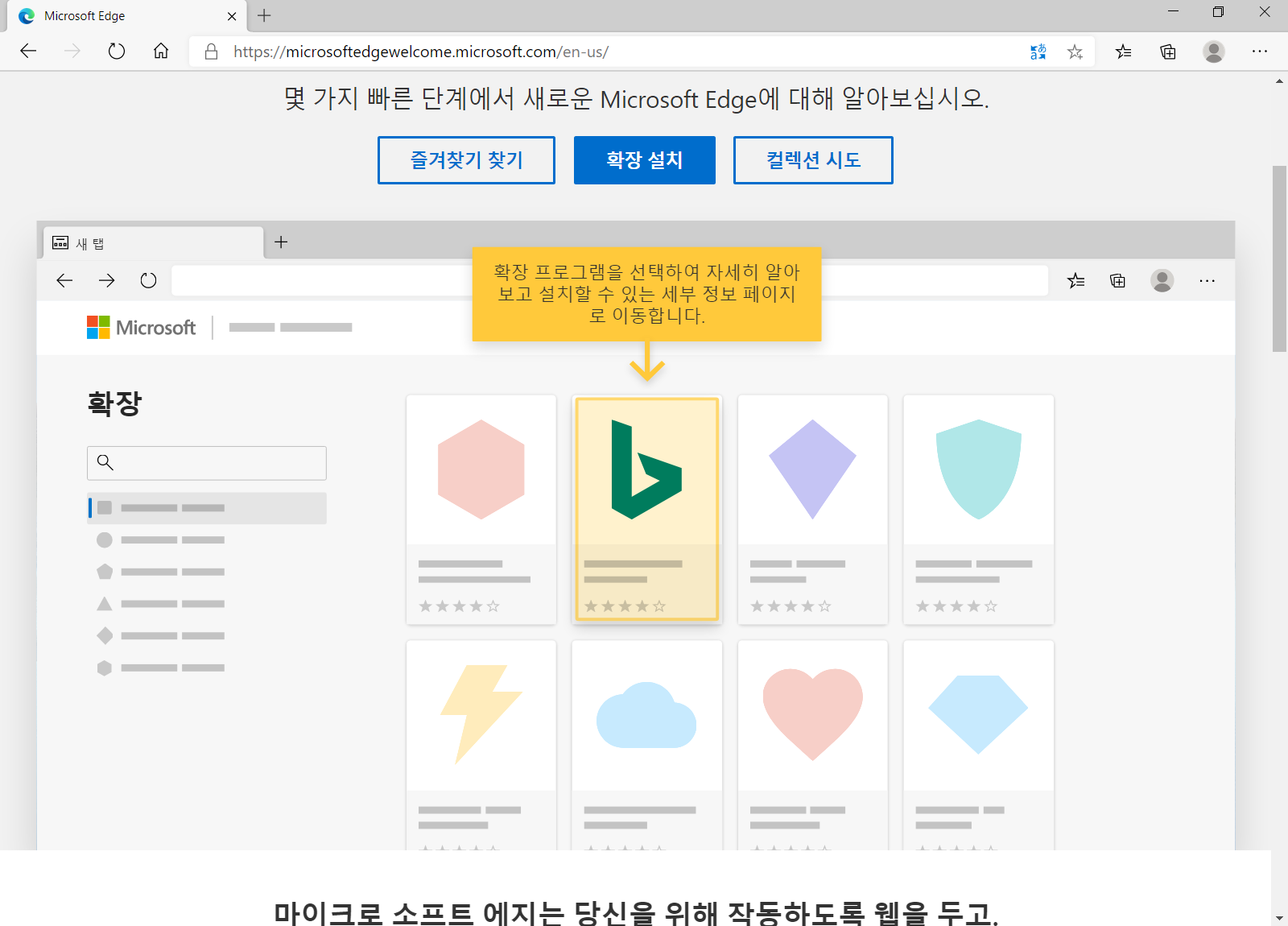Viewport: 1288px width, 926px height.
Task: Open Settings and more ellipsis menu
Action: [x=1260, y=52]
